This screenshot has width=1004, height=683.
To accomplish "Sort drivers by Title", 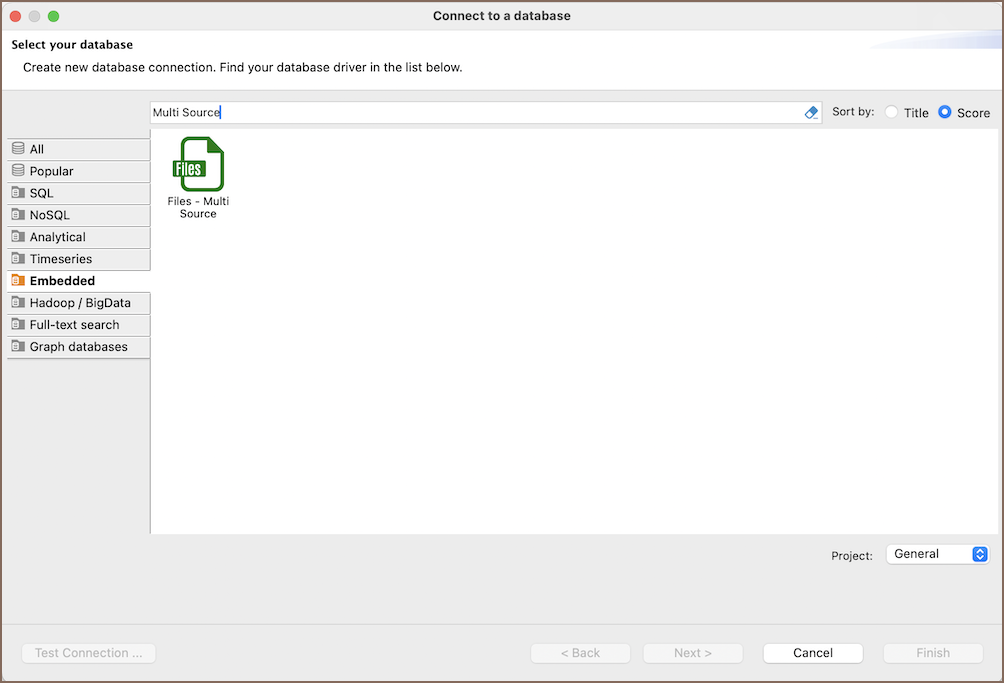I will coord(891,113).
